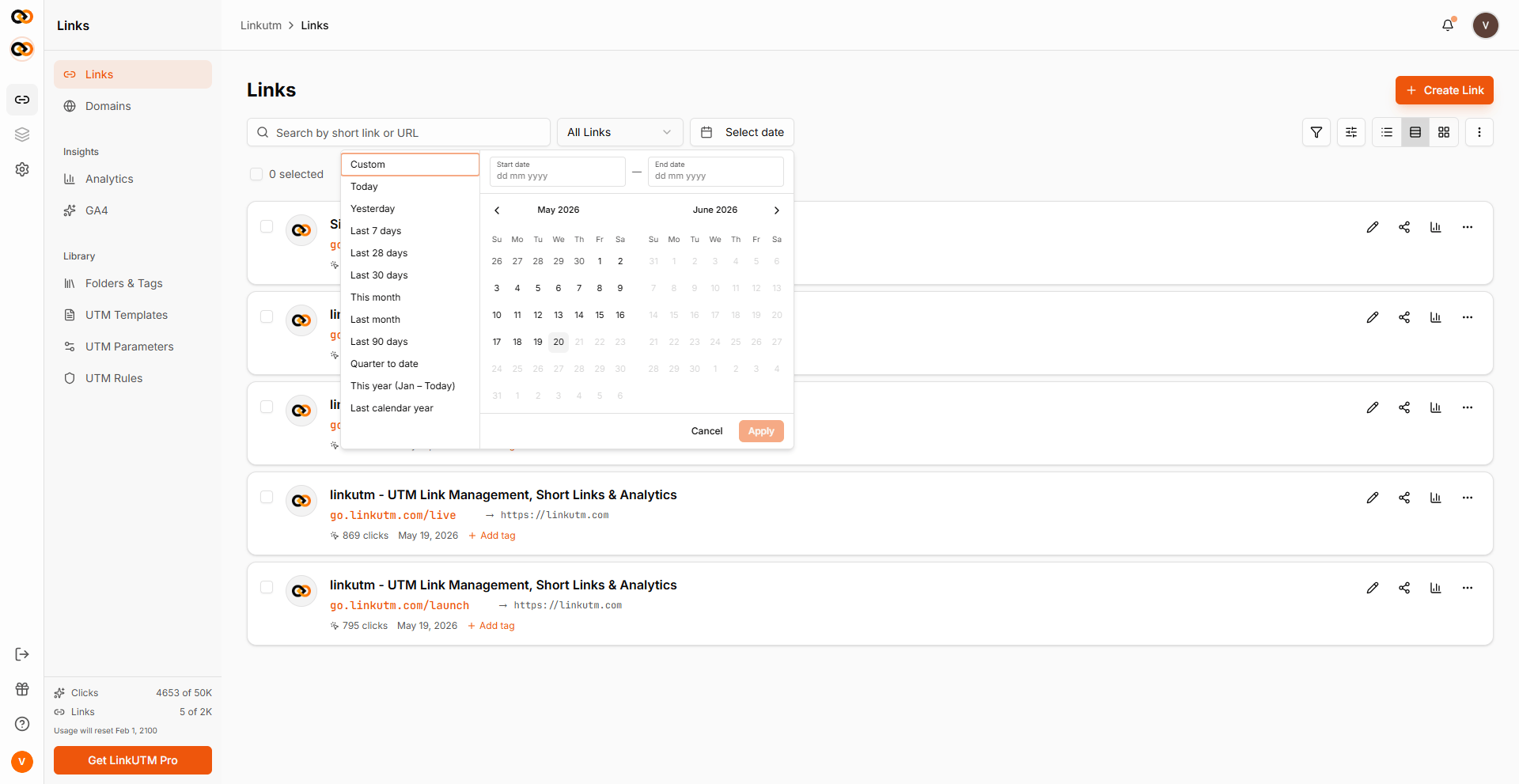Click the Create Link button
The height and width of the screenshot is (784, 1519).
coord(1445,90)
